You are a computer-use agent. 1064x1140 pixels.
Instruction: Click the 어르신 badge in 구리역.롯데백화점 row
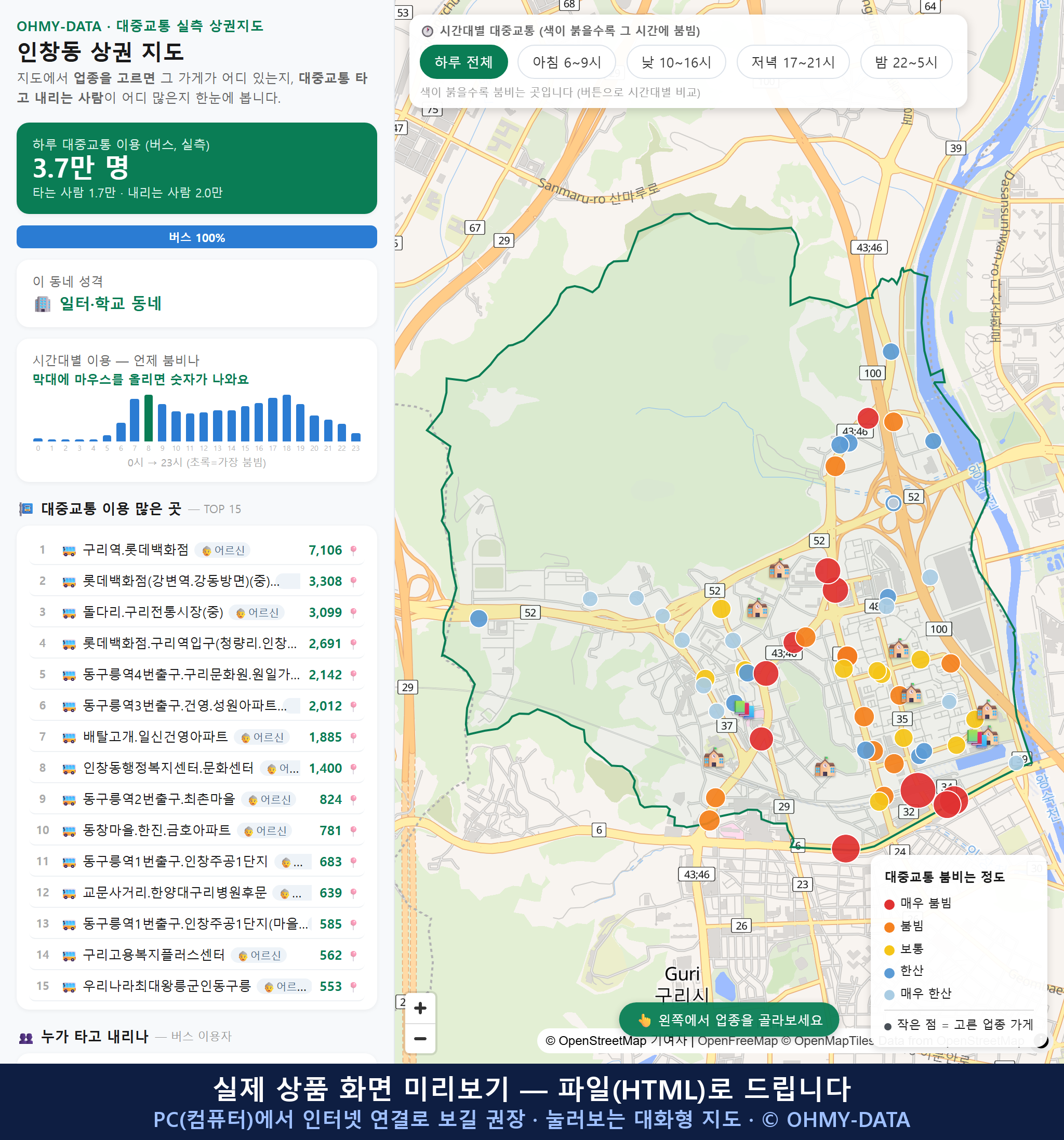(222, 551)
